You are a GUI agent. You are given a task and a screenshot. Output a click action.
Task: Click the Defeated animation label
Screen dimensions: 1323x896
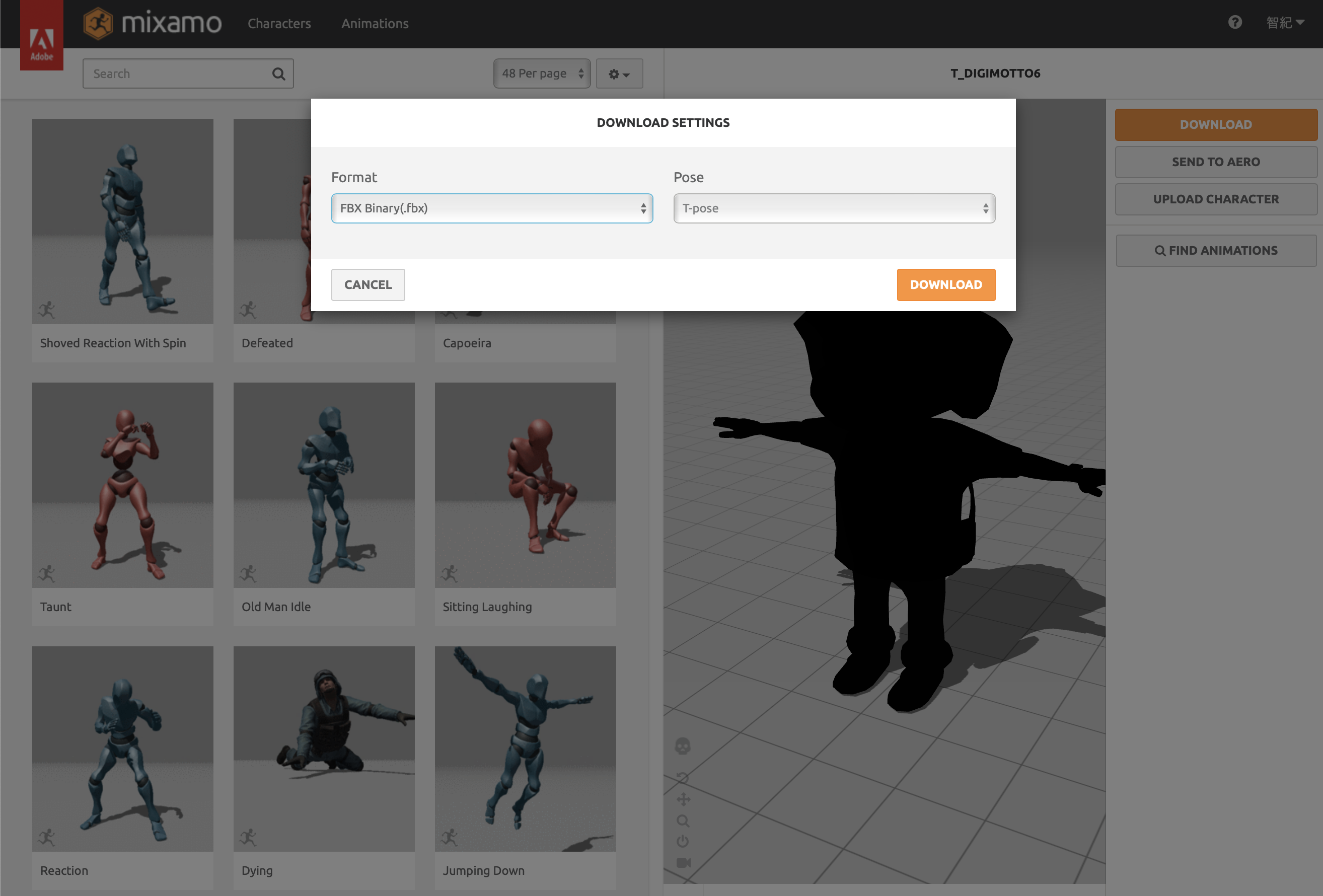267,343
